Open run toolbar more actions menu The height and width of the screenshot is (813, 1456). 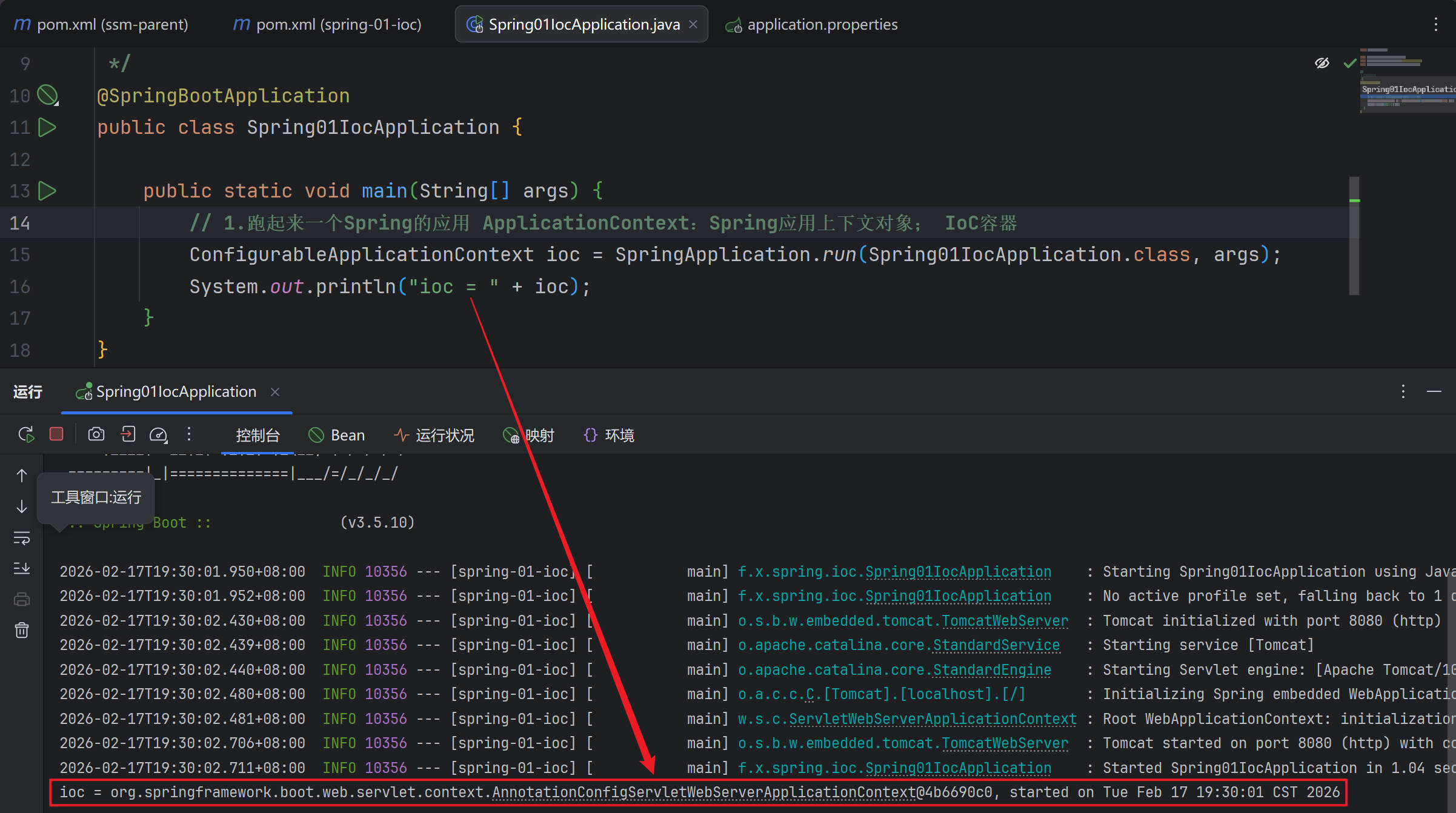tap(189, 434)
